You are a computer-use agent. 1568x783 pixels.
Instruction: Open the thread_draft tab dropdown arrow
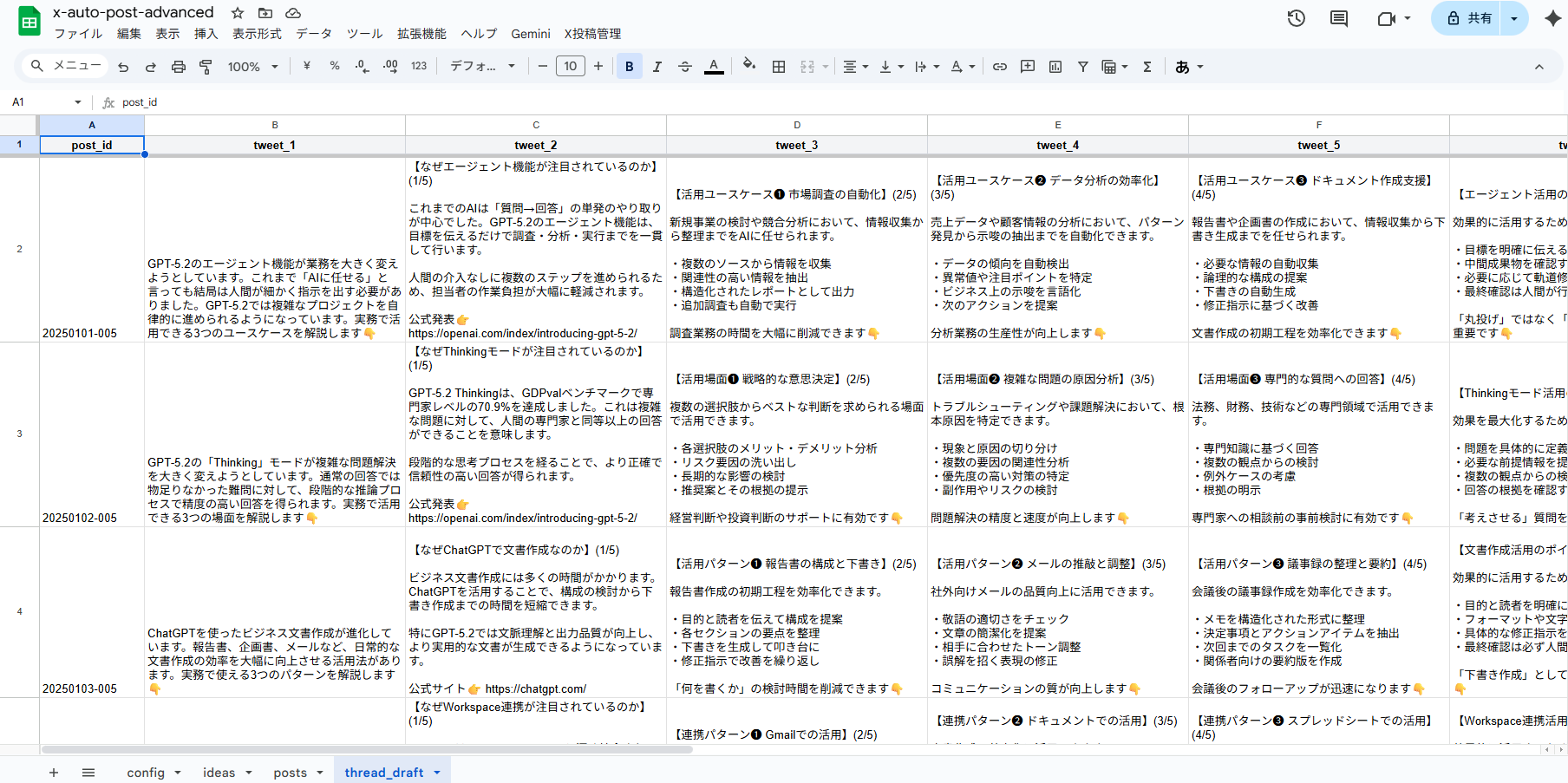pos(437,773)
